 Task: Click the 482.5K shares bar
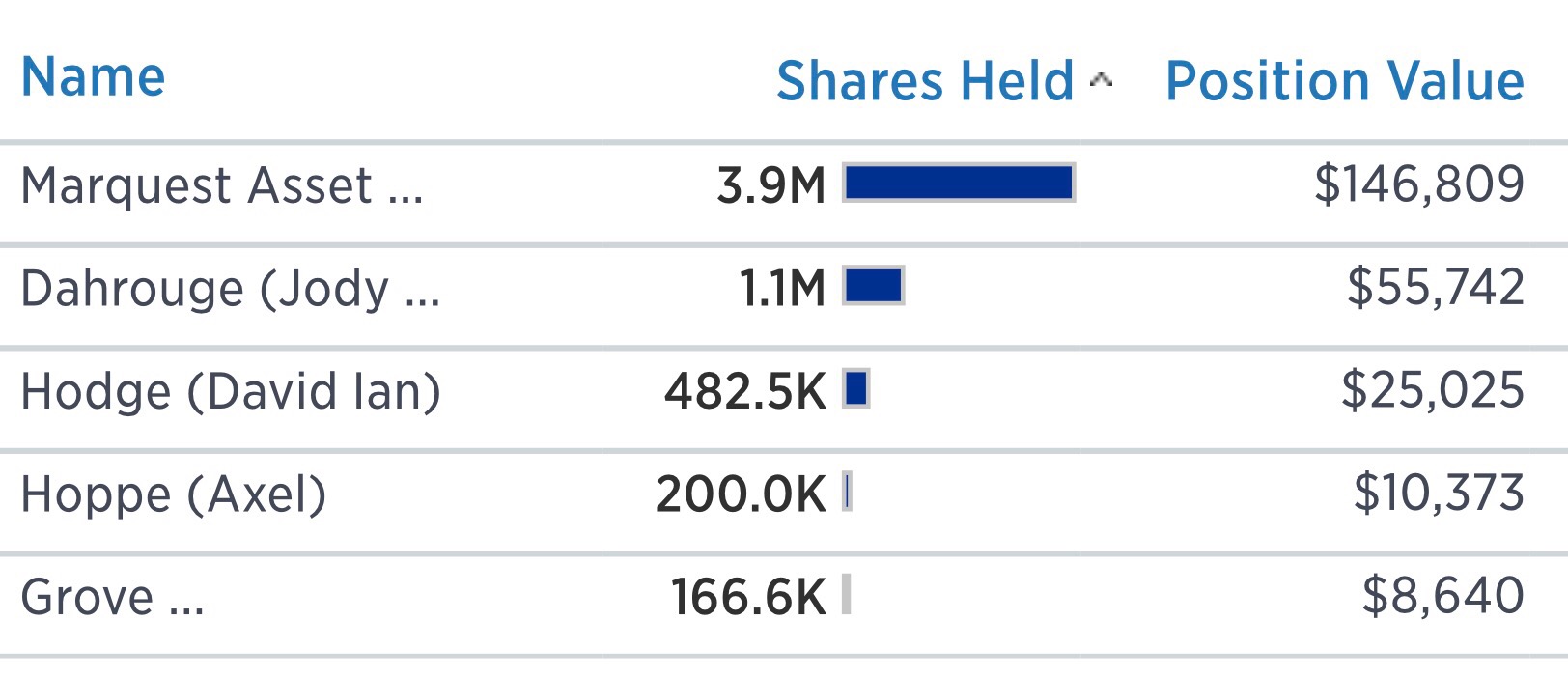click(856, 389)
